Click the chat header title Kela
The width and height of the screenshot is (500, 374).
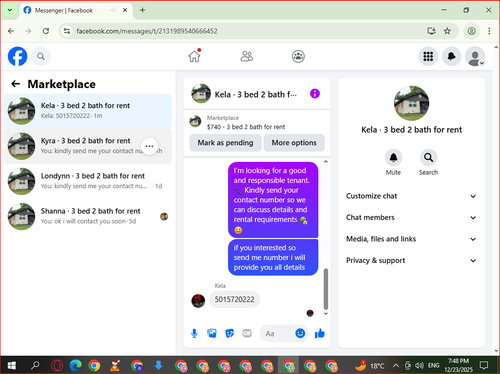point(256,95)
